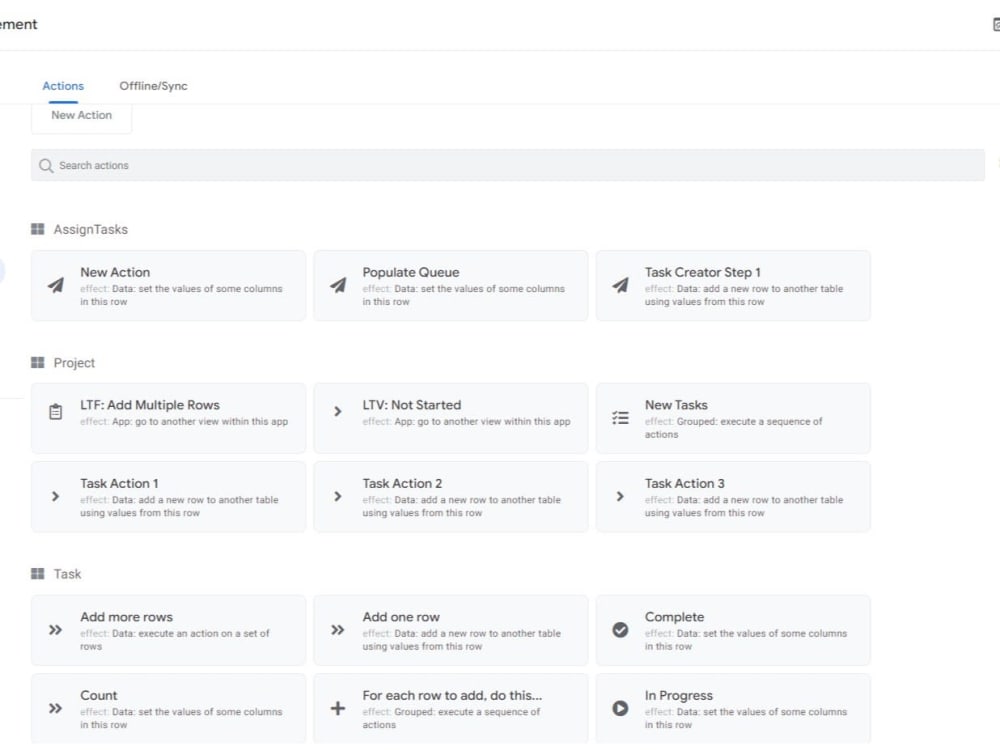Create a new action with New Action button
This screenshot has width=1000, height=750.
click(81, 115)
